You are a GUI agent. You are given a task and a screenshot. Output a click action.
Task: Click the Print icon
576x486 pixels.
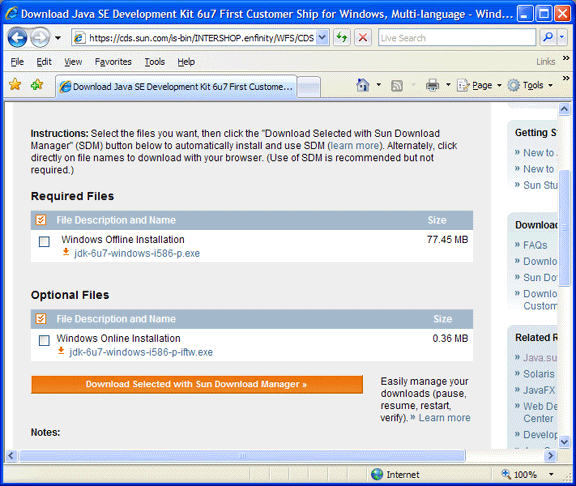[x=432, y=85]
